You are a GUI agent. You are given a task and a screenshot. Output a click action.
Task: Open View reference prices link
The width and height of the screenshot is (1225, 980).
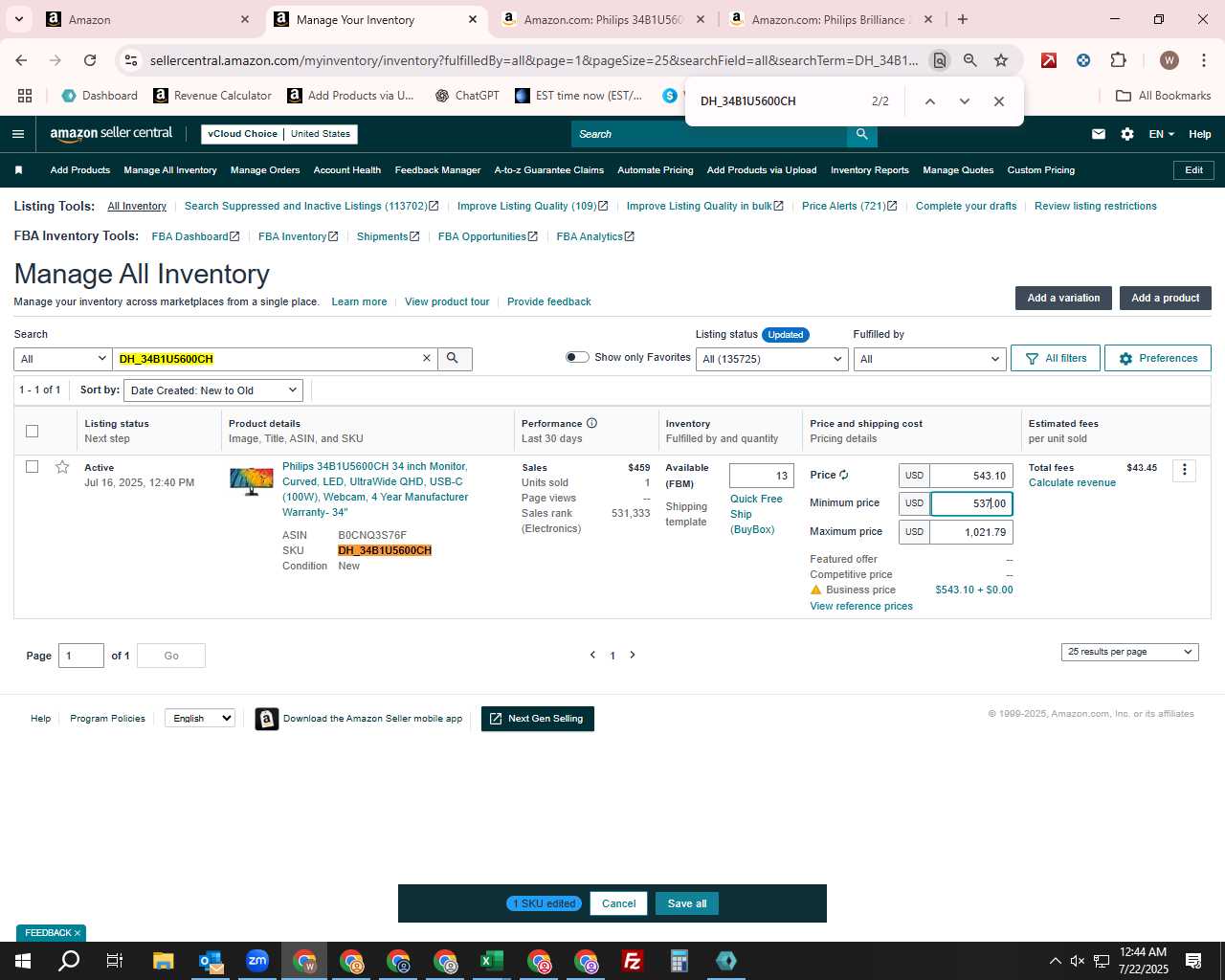tap(861, 606)
